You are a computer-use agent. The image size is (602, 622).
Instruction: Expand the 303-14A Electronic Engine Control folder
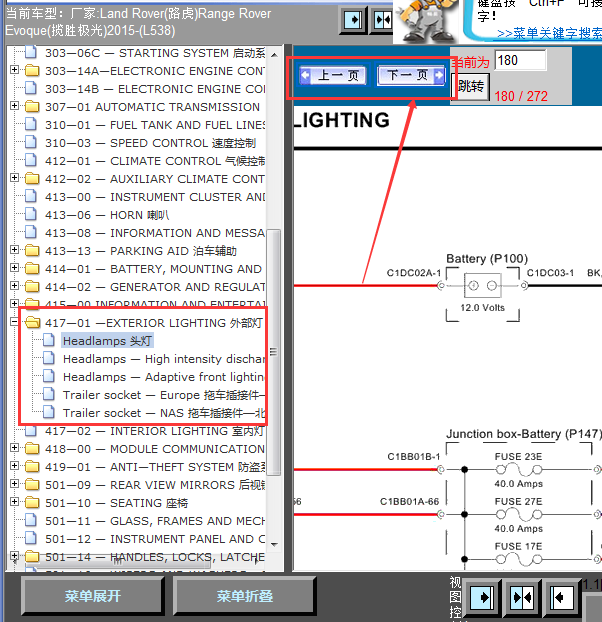pyautogui.click(x=14, y=70)
